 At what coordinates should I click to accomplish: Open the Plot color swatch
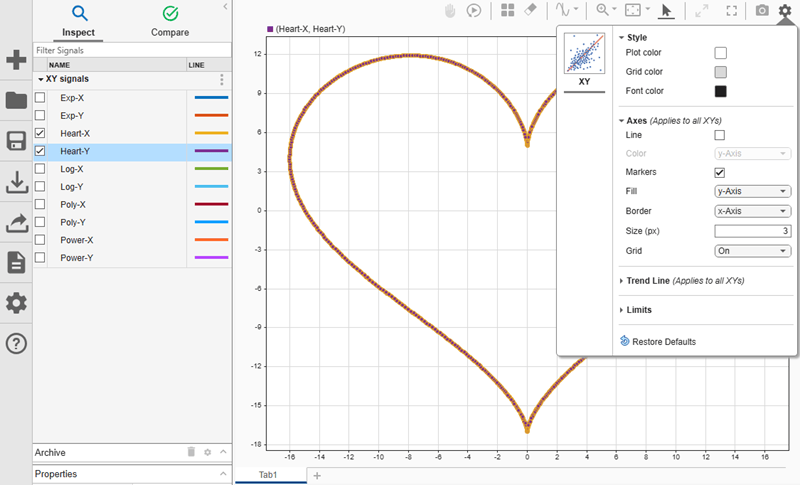pyautogui.click(x=720, y=53)
